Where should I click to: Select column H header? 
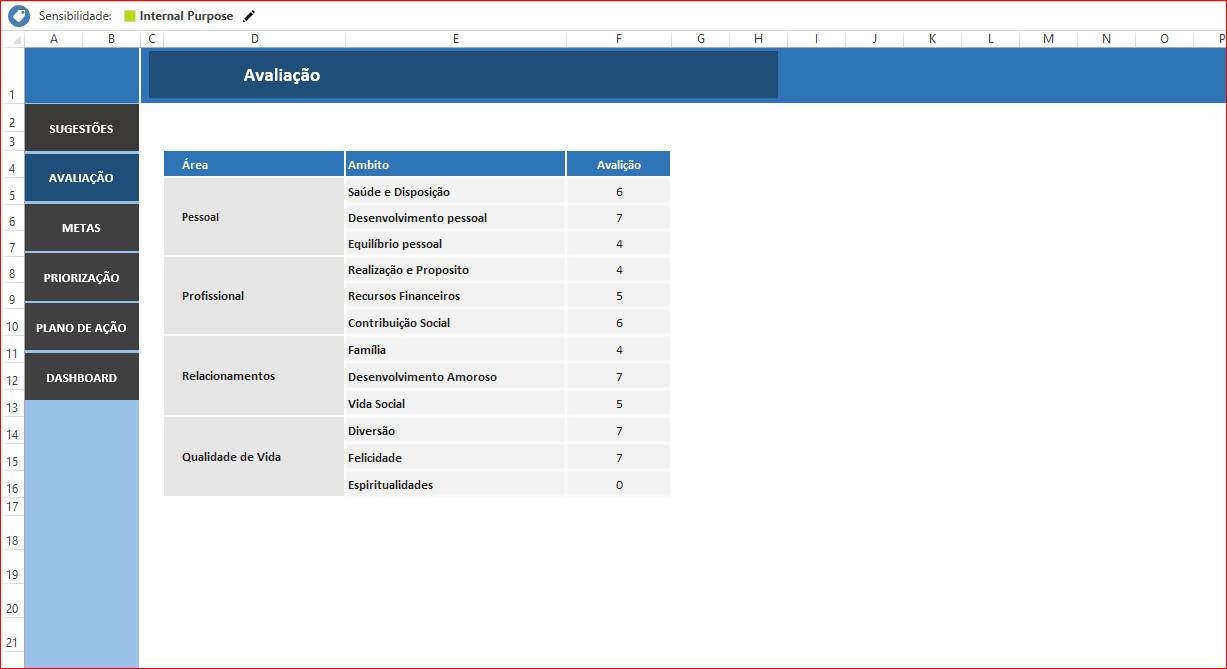(x=758, y=39)
